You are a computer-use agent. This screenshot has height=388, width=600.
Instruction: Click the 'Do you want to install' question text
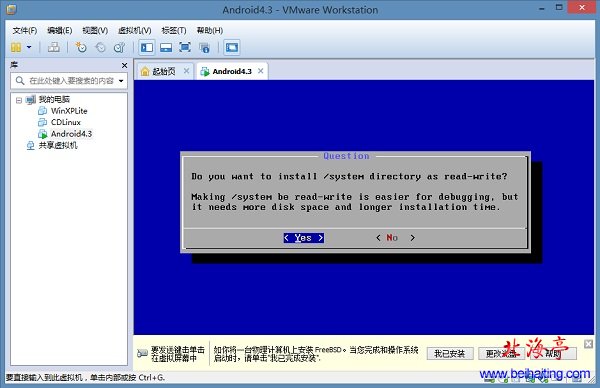349,176
